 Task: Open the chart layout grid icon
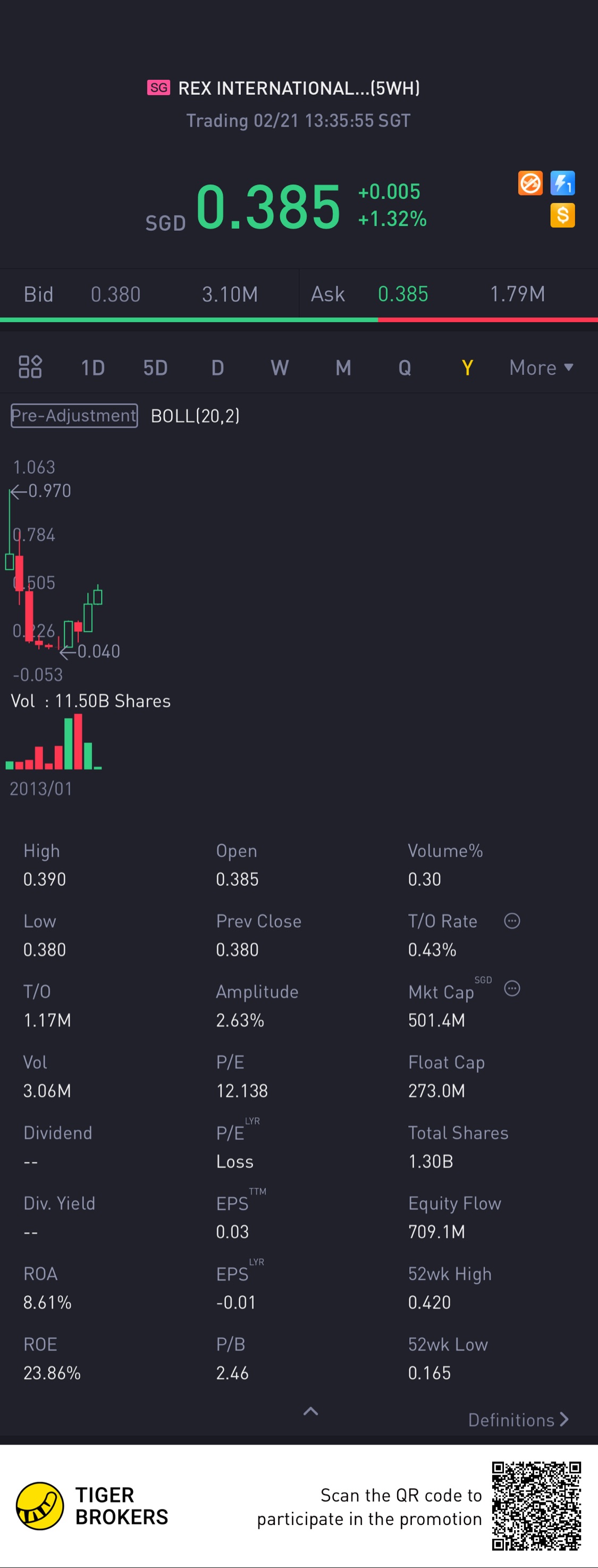click(30, 367)
